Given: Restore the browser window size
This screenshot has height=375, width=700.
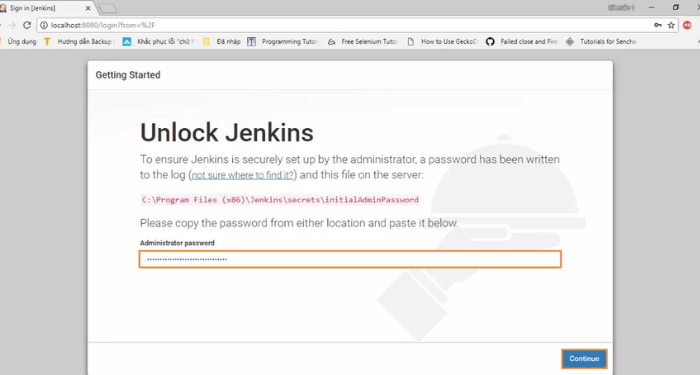Looking at the screenshot, I should 676,8.
